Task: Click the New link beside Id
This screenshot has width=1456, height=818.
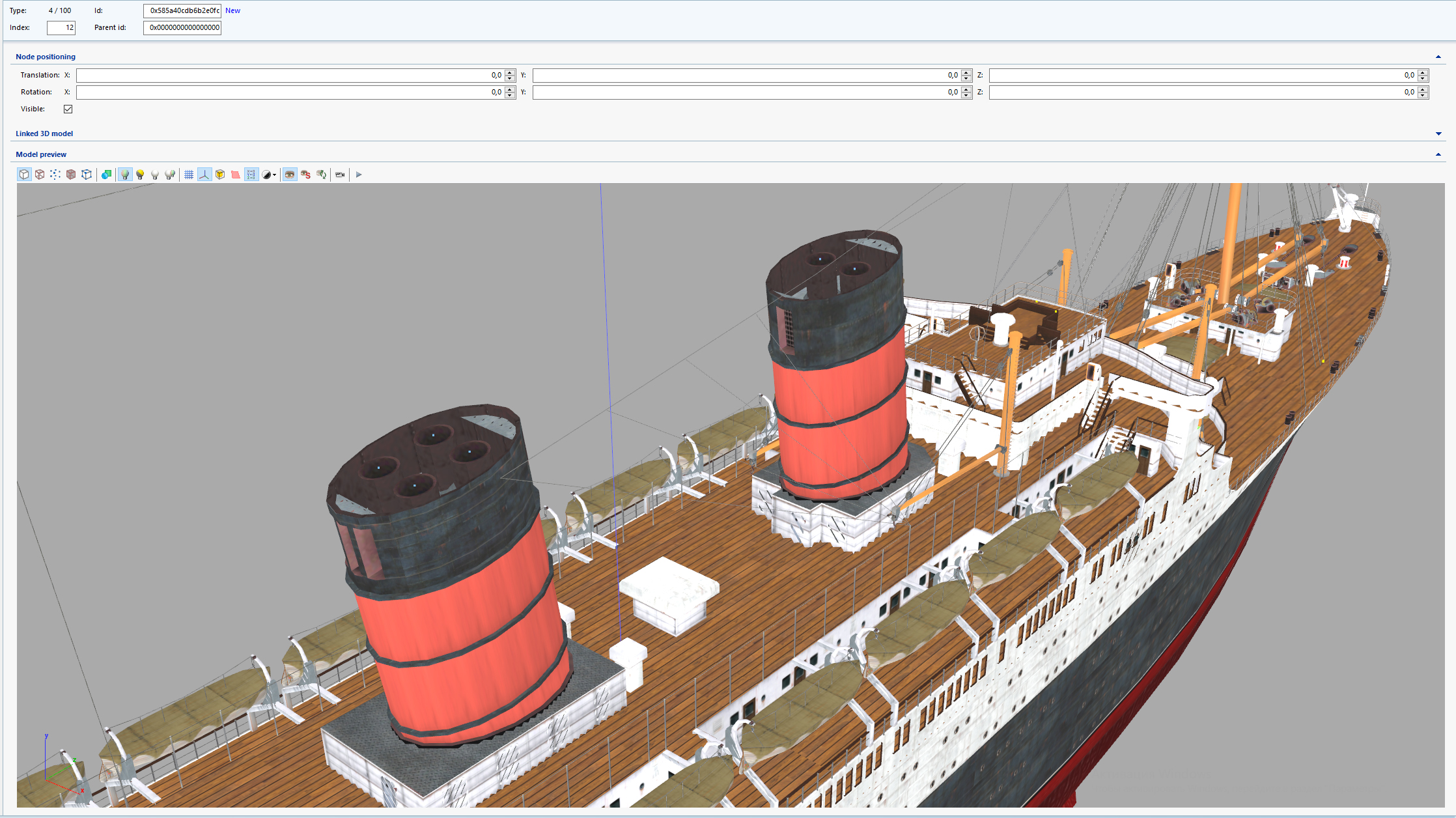Action: (232, 10)
